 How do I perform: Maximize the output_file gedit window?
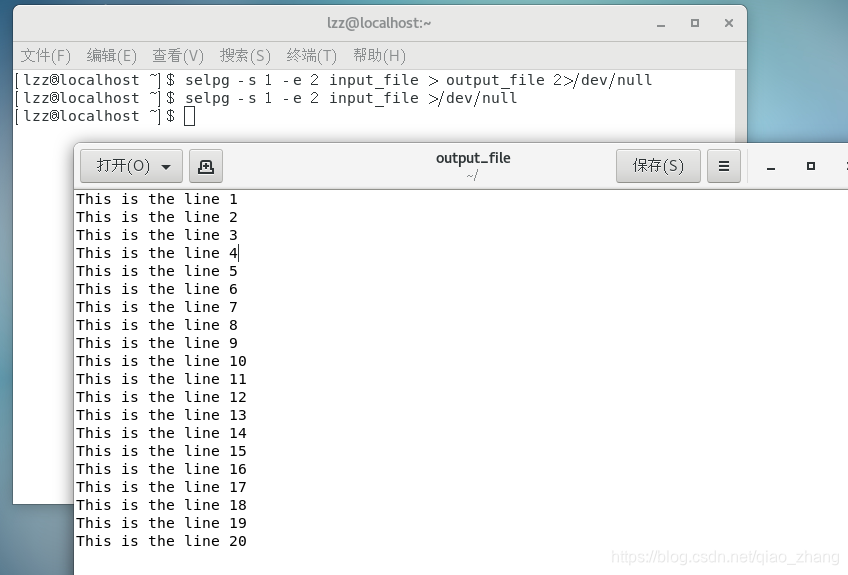(x=811, y=166)
